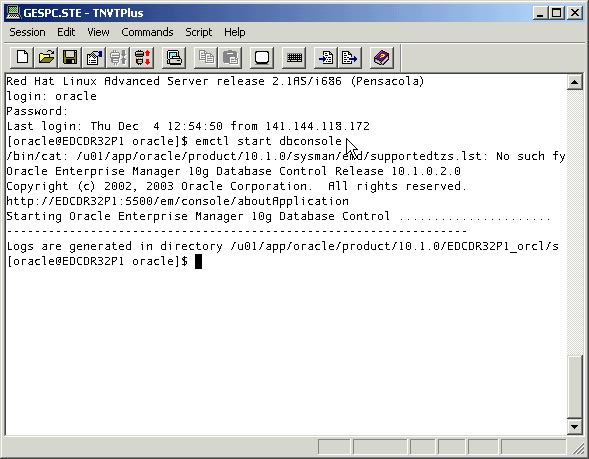Click the 'emctl start dbconsole' command text
589x459 pixels.
[269, 141]
